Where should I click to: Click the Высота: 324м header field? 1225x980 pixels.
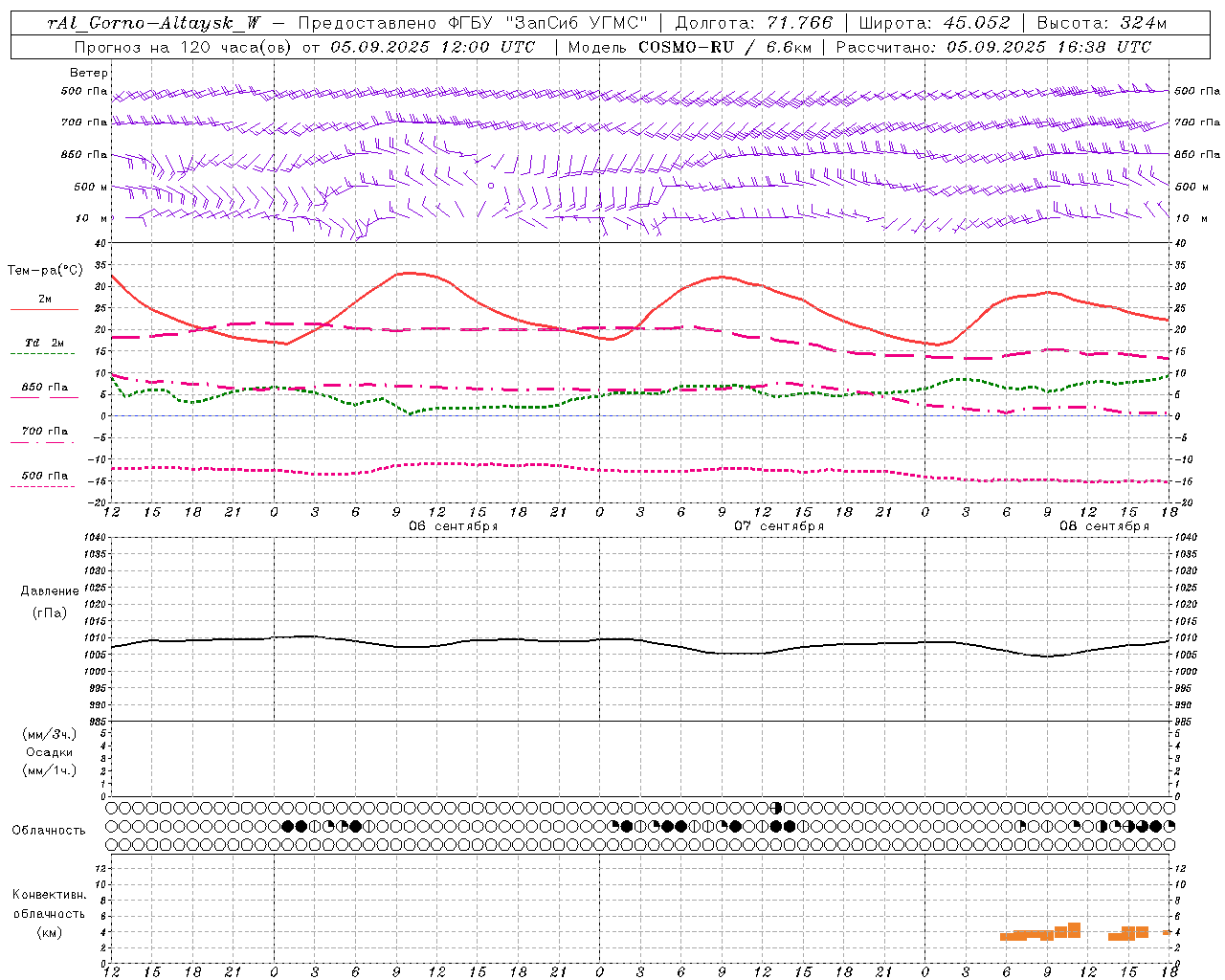tap(1102, 23)
